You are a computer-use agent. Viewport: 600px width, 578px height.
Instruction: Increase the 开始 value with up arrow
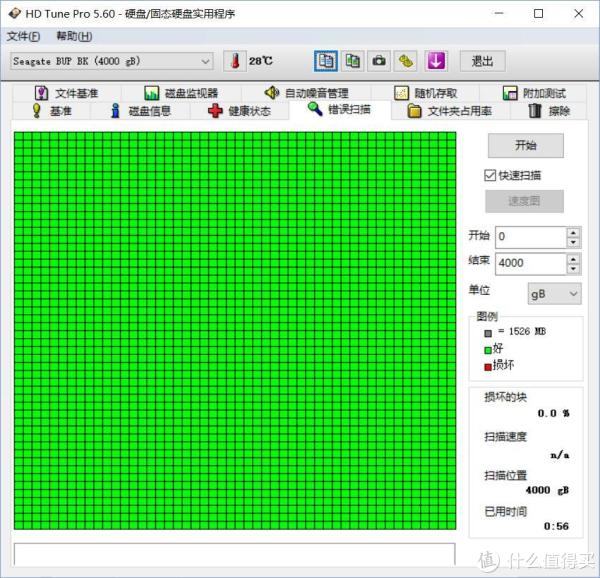tap(573, 232)
